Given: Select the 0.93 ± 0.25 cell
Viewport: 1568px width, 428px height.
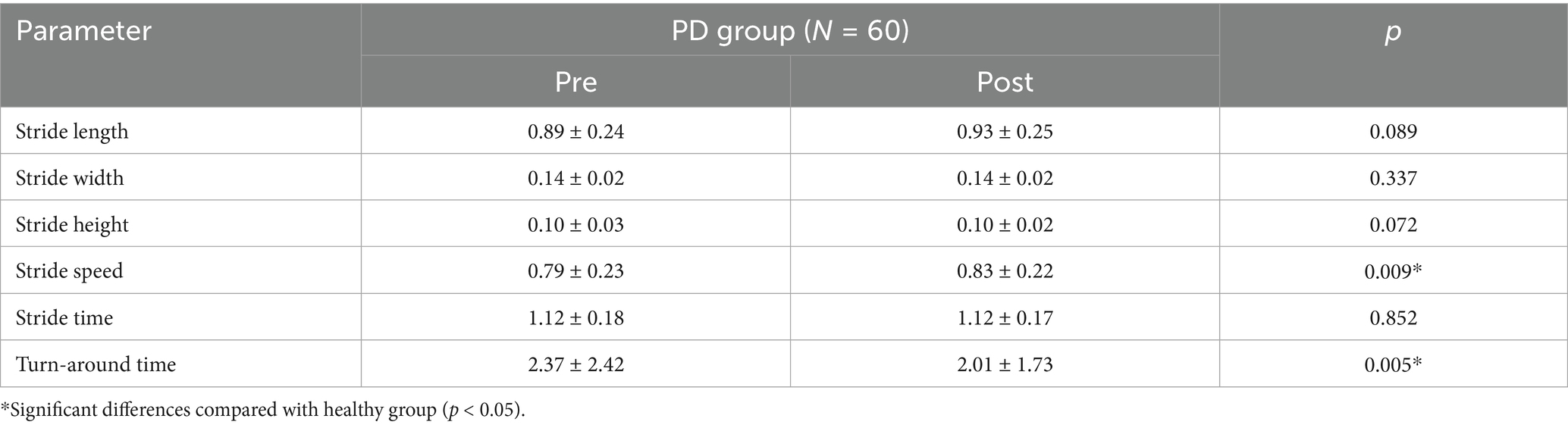Looking at the screenshot, I should point(1005,132).
